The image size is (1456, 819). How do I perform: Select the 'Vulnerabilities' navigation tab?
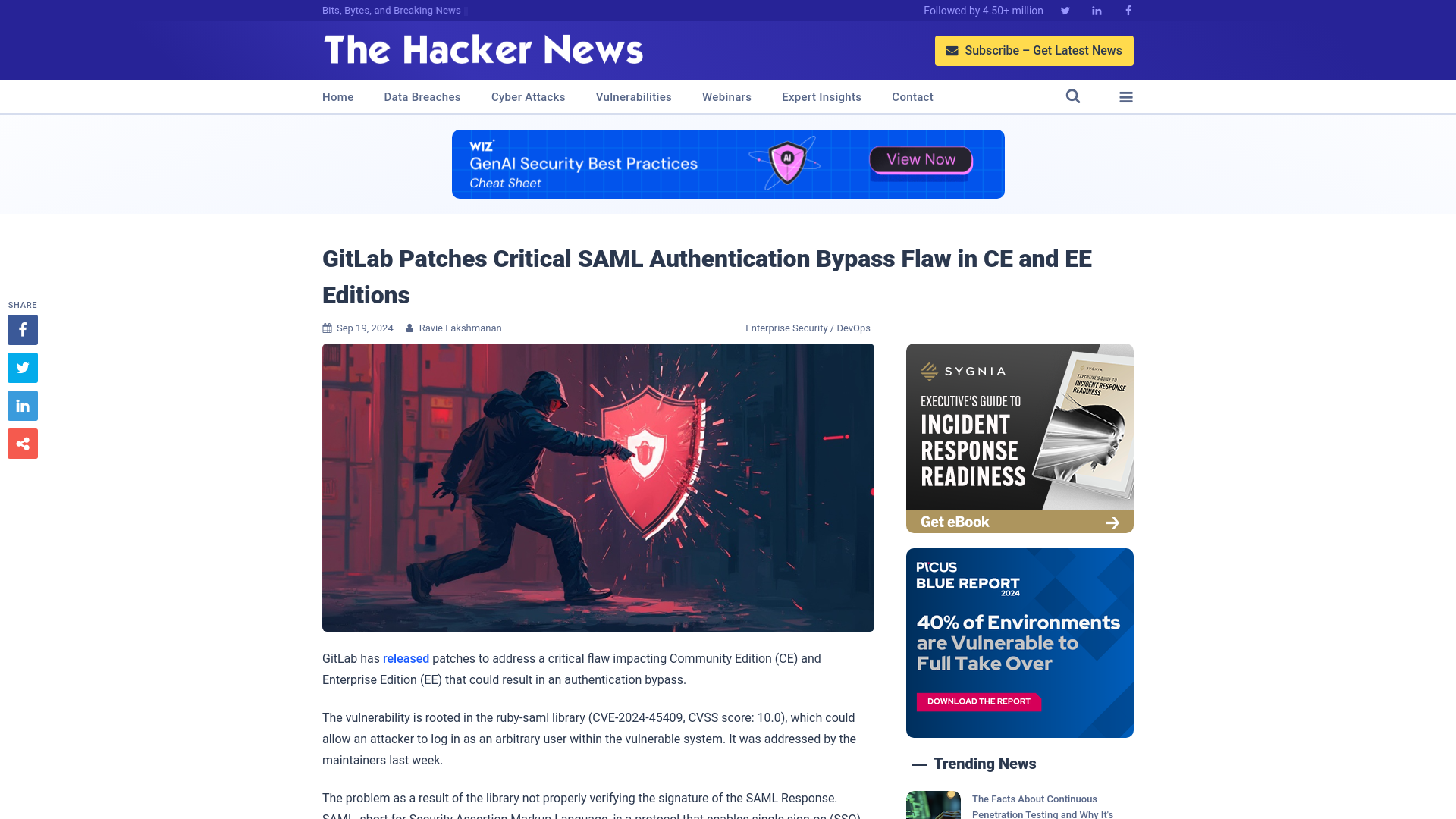633,97
